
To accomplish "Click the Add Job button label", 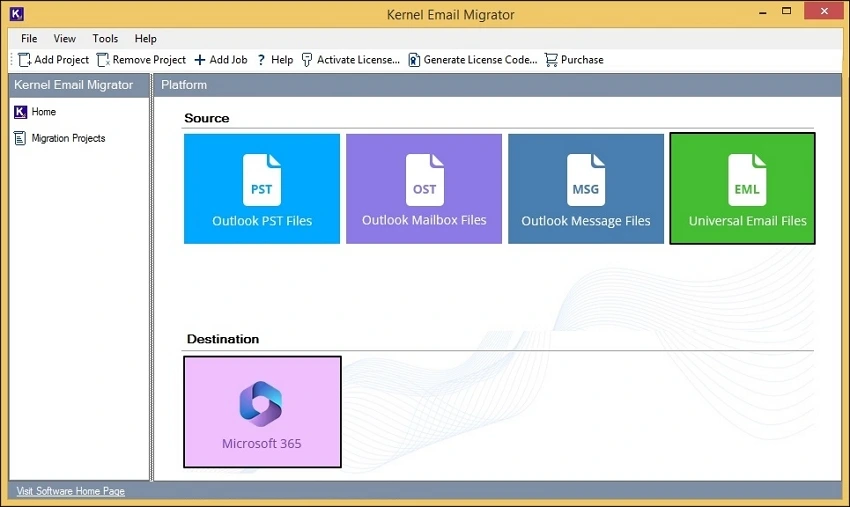I will click(228, 60).
